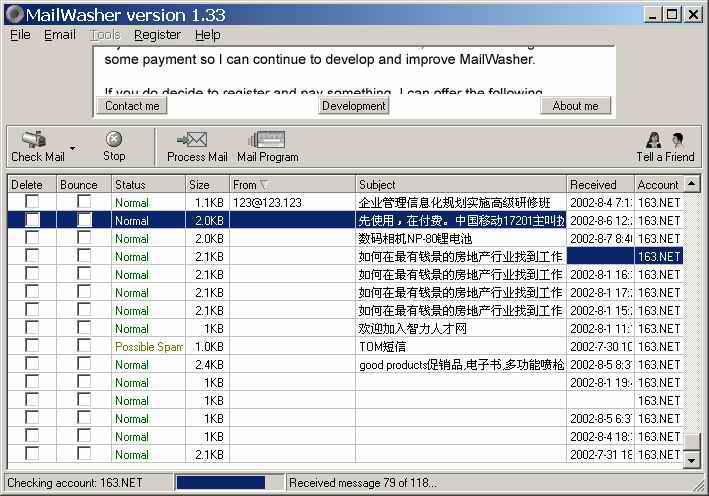Select the good products subject cell
This screenshot has width=709, height=496.
point(461,365)
